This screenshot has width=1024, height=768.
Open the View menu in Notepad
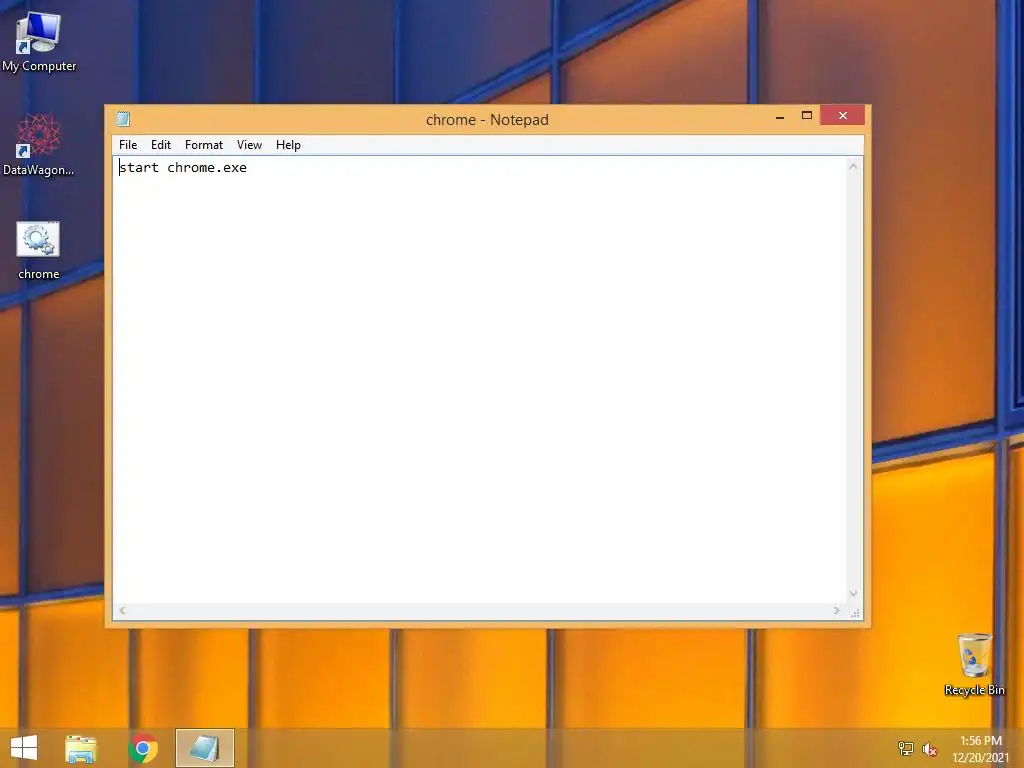249,145
